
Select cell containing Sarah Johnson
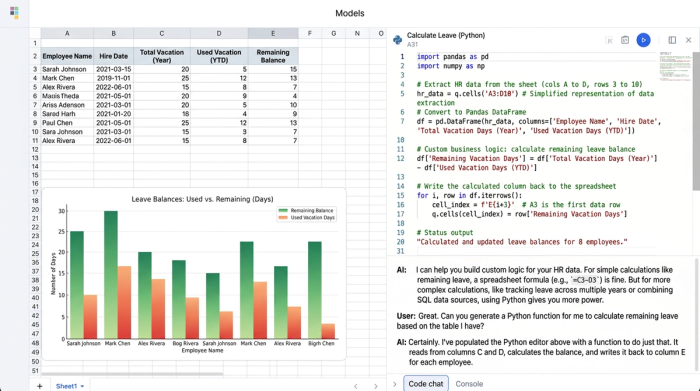[67, 69]
